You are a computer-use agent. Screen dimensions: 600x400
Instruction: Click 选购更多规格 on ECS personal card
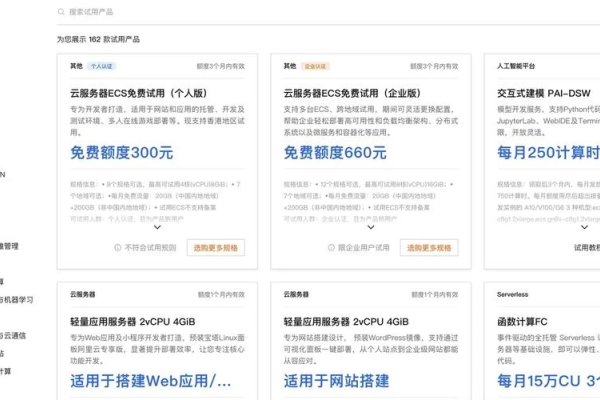click(216, 248)
